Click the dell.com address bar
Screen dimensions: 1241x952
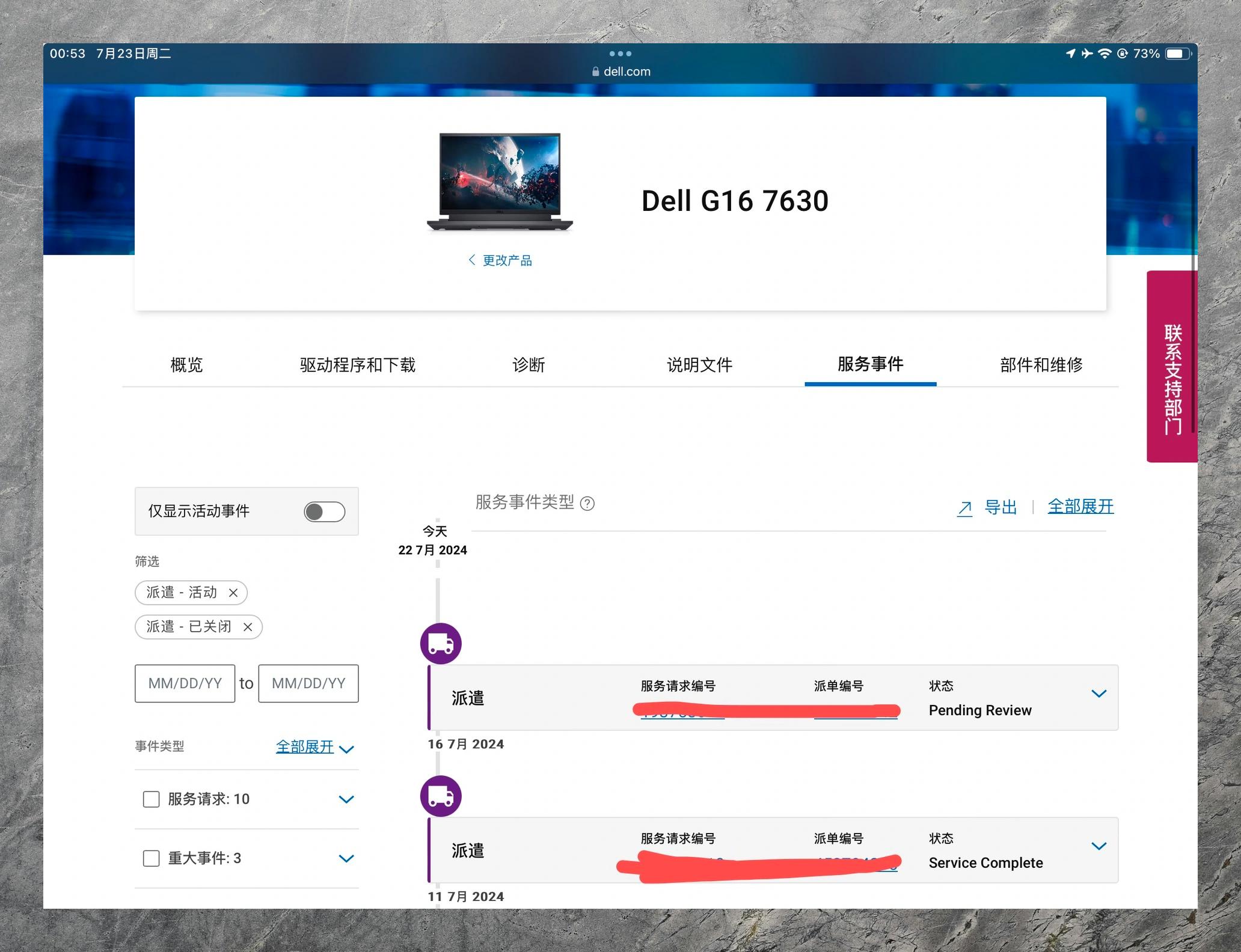click(620, 72)
